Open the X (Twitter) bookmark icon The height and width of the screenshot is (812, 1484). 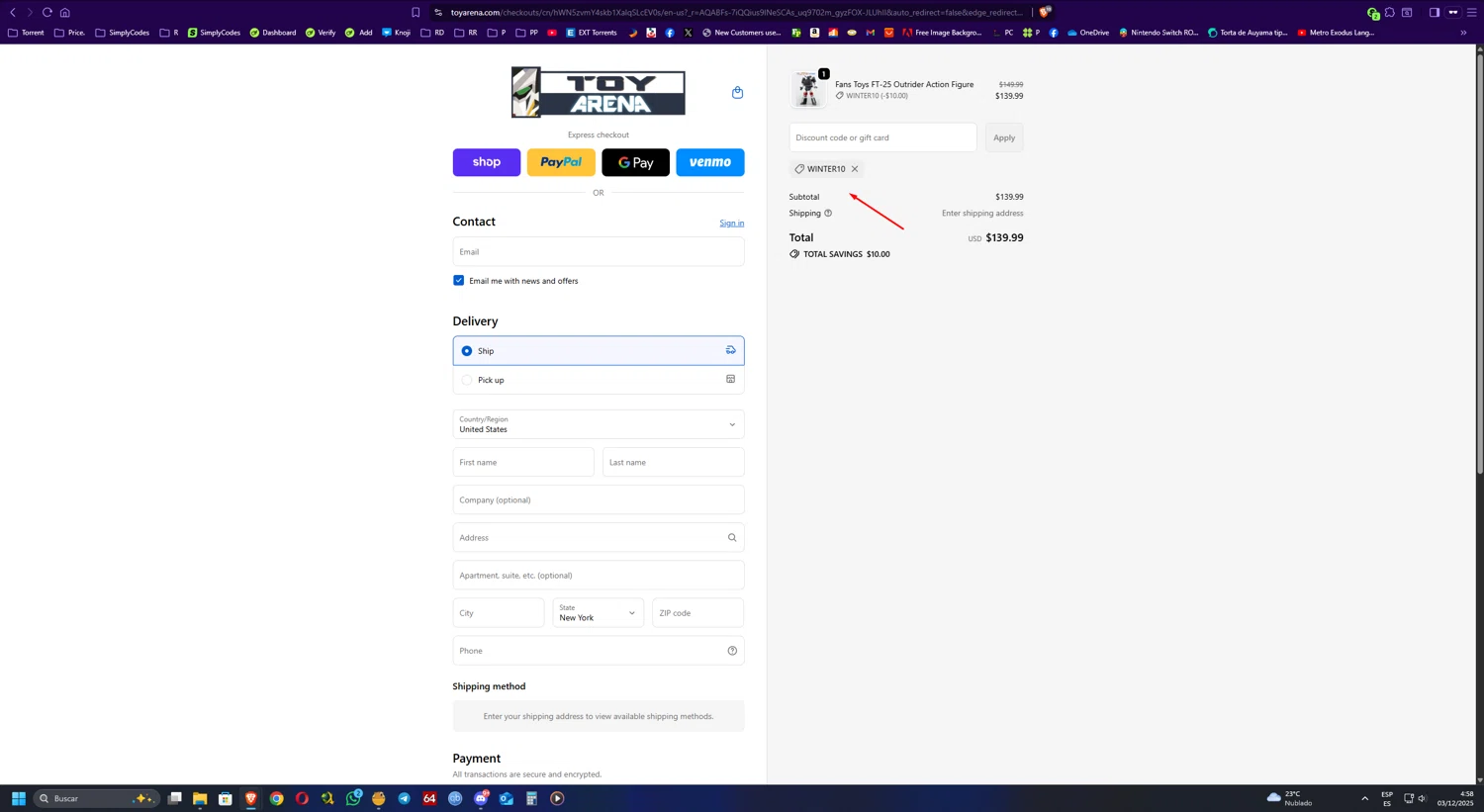(689, 33)
